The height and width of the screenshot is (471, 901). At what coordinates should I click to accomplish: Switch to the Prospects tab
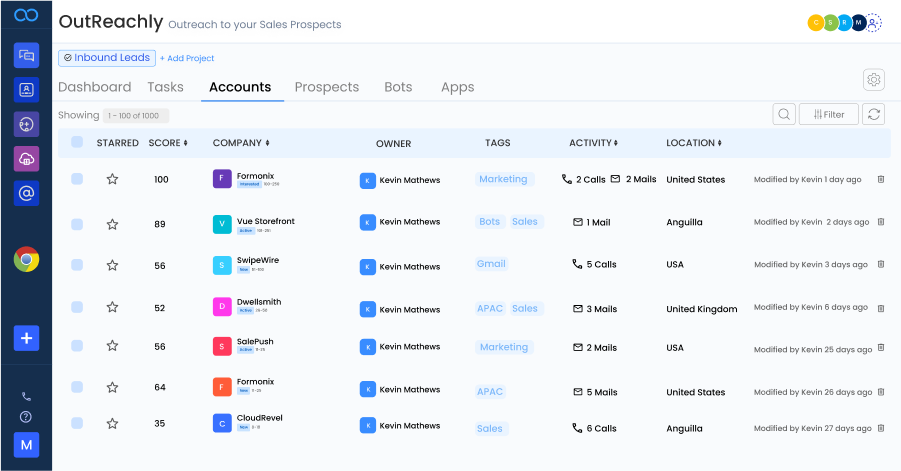[326, 87]
